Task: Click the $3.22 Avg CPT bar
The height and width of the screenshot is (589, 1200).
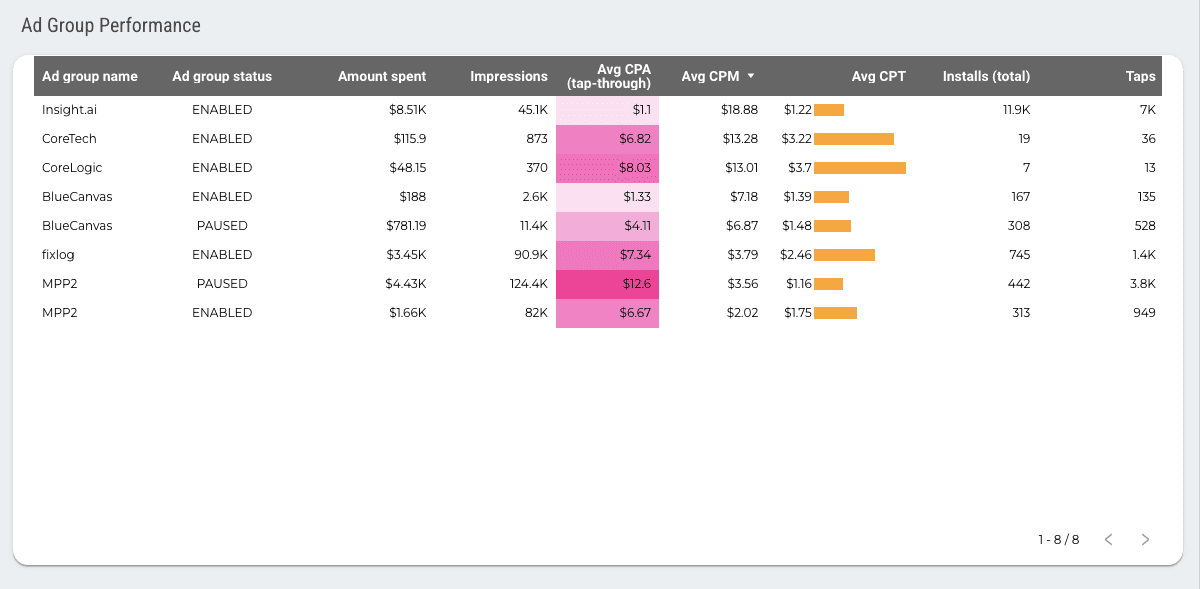Action: coord(854,139)
